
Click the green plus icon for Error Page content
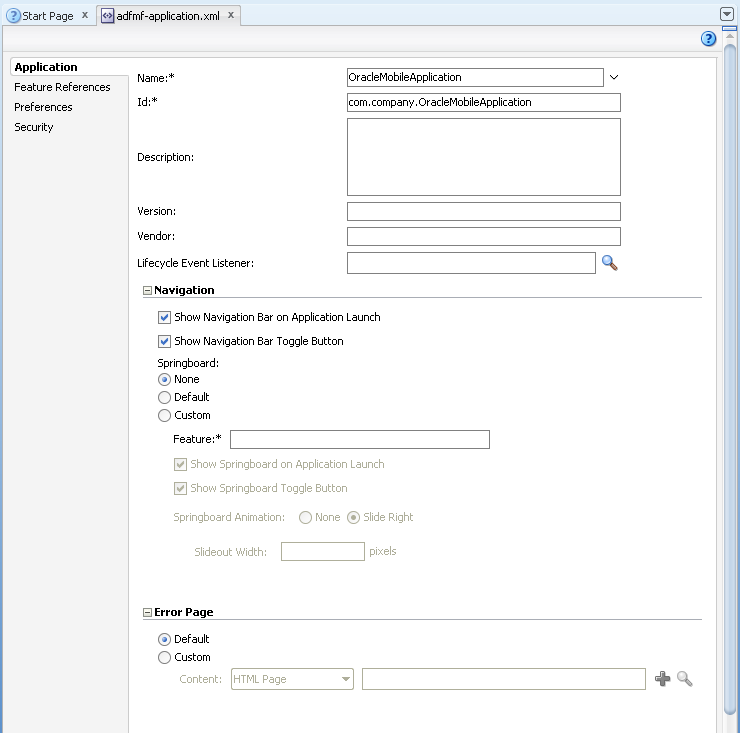click(x=662, y=679)
